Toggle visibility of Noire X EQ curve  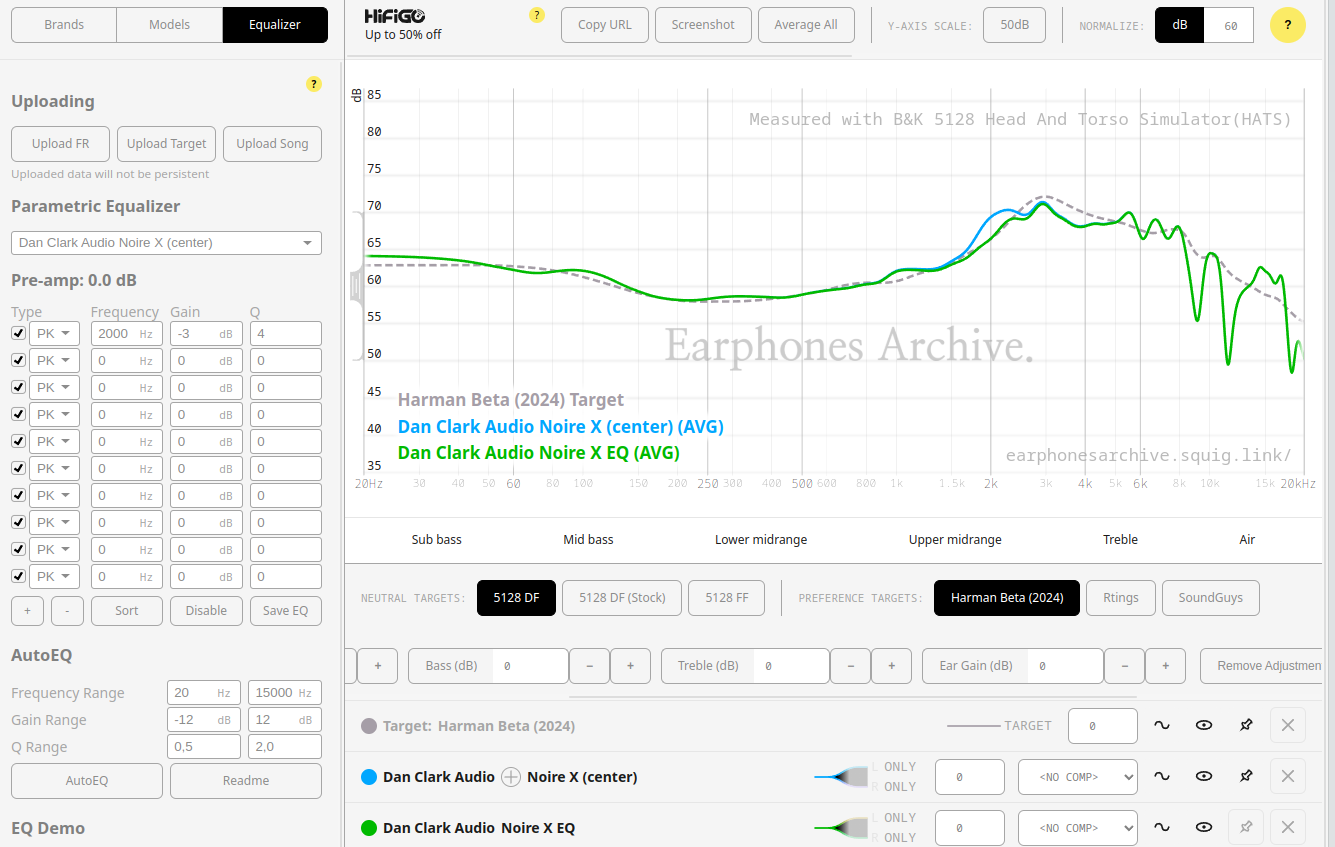(x=1204, y=828)
